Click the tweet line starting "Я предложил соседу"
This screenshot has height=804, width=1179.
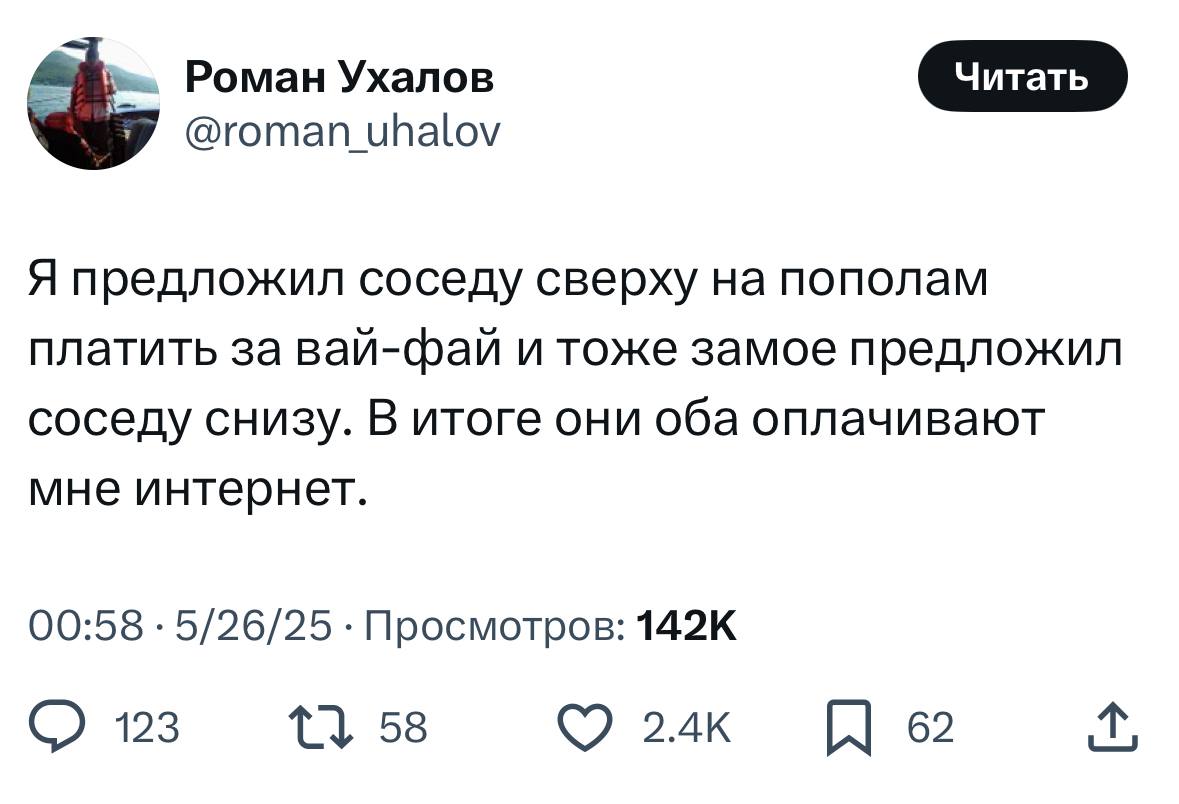pos(508,281)
